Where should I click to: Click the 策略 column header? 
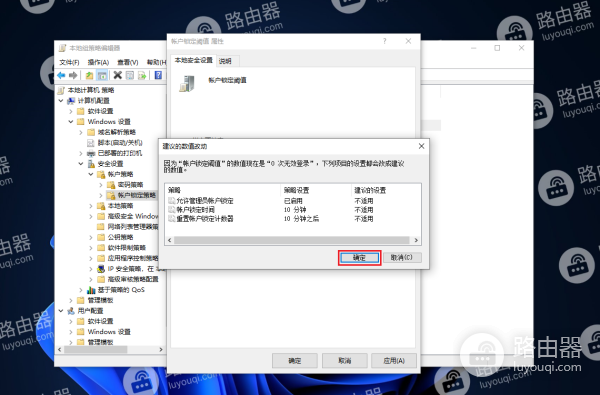[223, 190]
